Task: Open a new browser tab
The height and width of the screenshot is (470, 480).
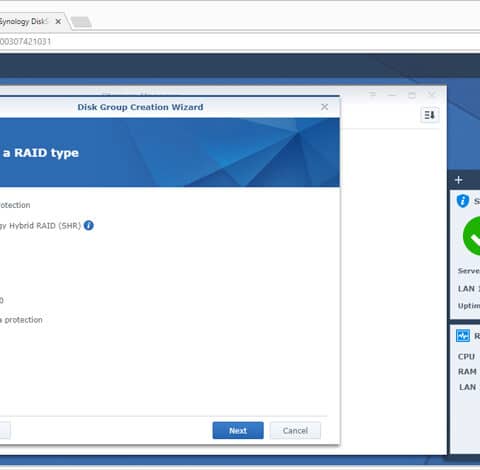Action: point(81,22)
